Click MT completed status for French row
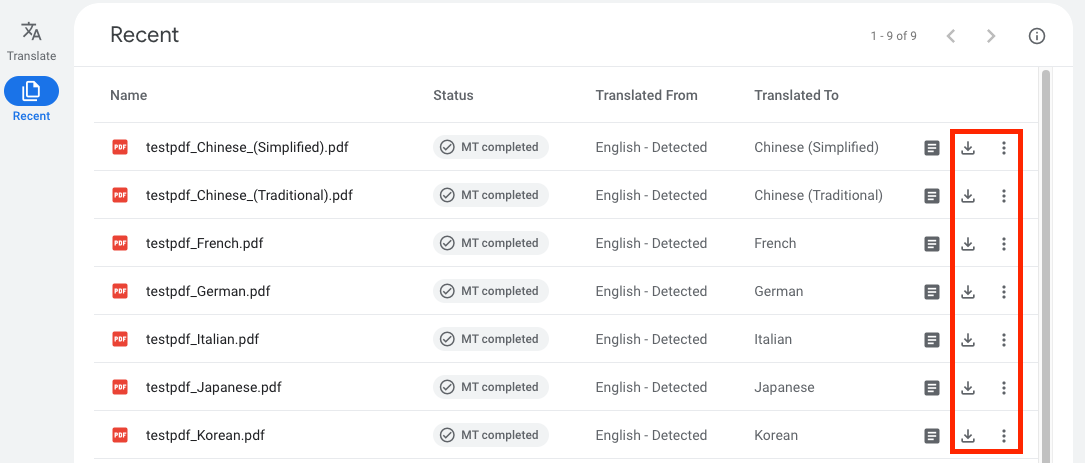Image resolution: width=1085 pixels, height=463 pixels. pyautogui.click(x=491, y=243)
